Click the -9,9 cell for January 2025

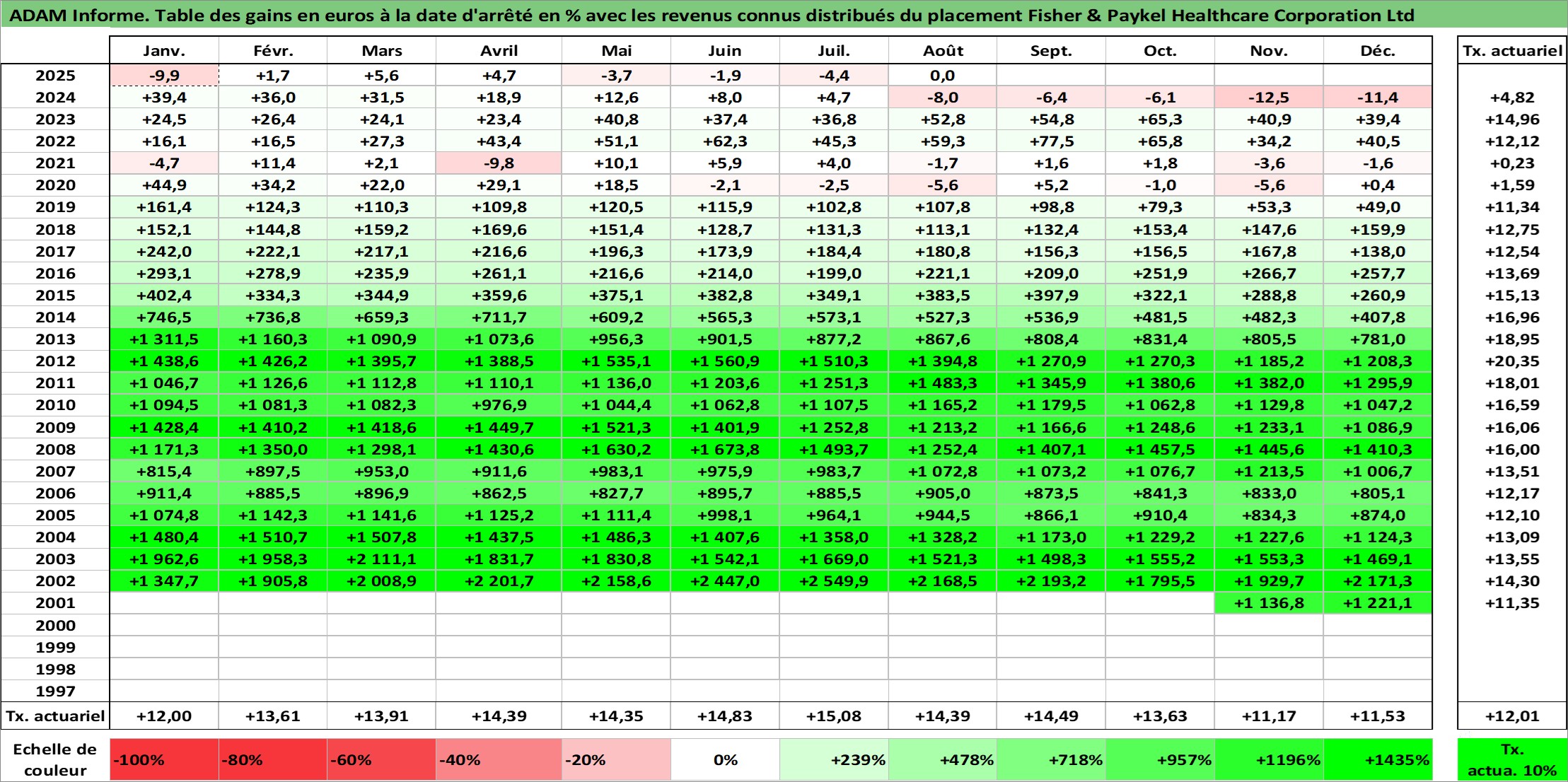tap(164, 76)
